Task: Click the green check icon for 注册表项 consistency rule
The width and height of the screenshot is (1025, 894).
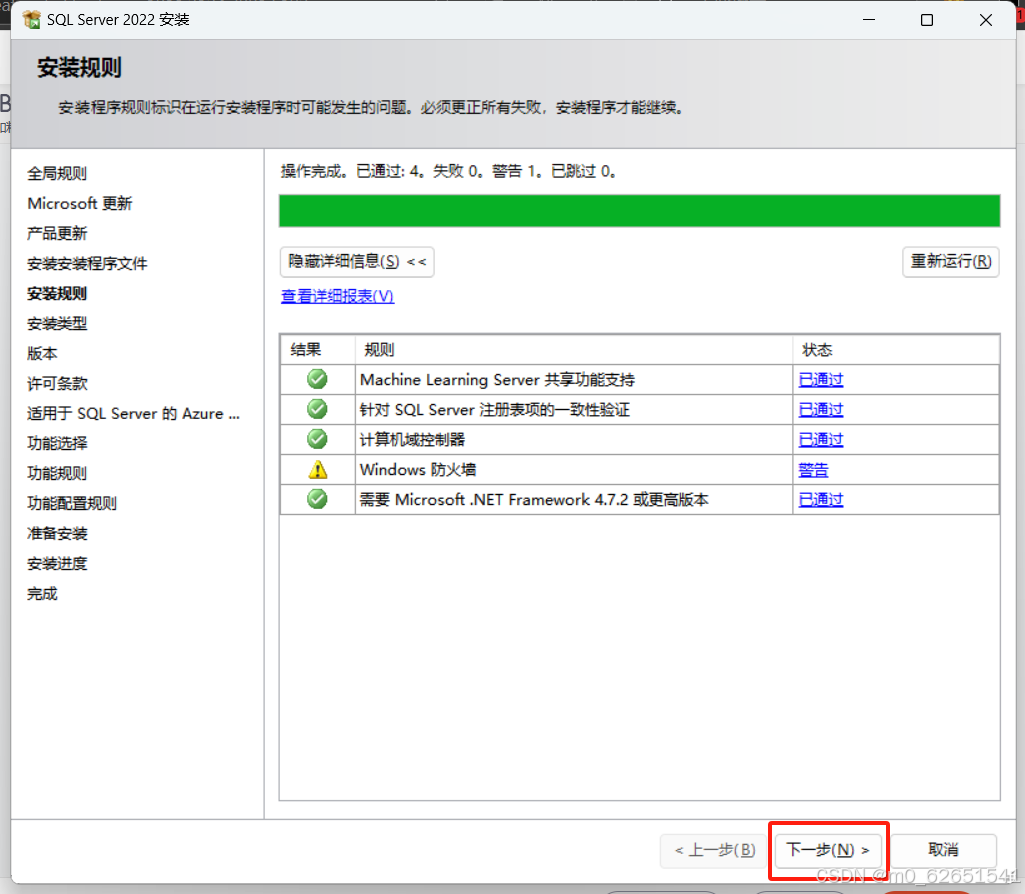Action: (x=317, y=409)
